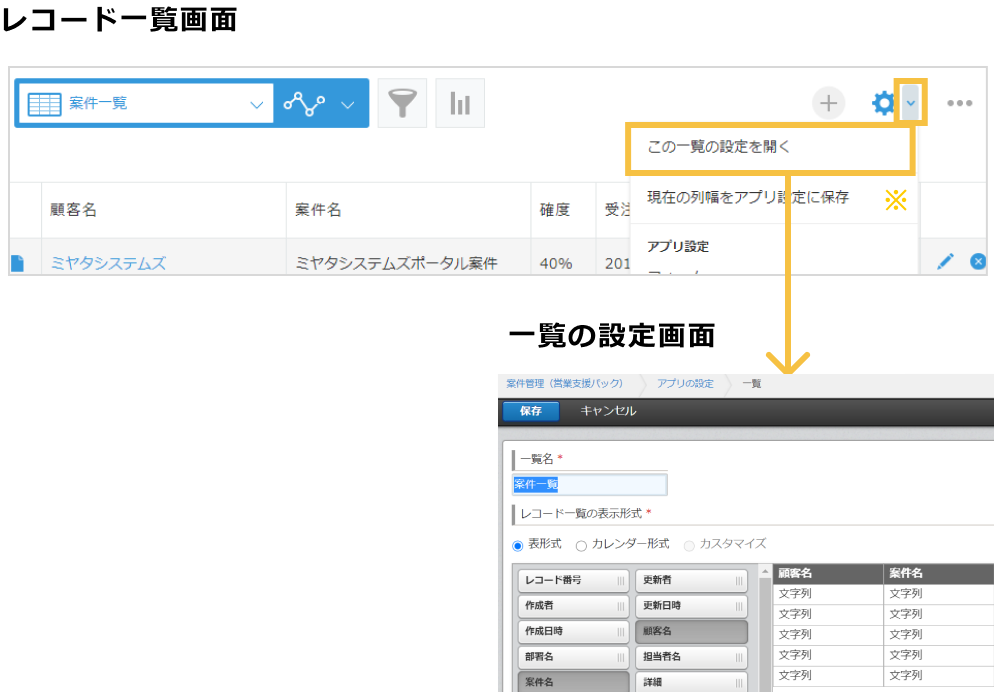Open the 案件一覧 view selector dropdown
The image size is (994, 692).
tap(257, 103)
